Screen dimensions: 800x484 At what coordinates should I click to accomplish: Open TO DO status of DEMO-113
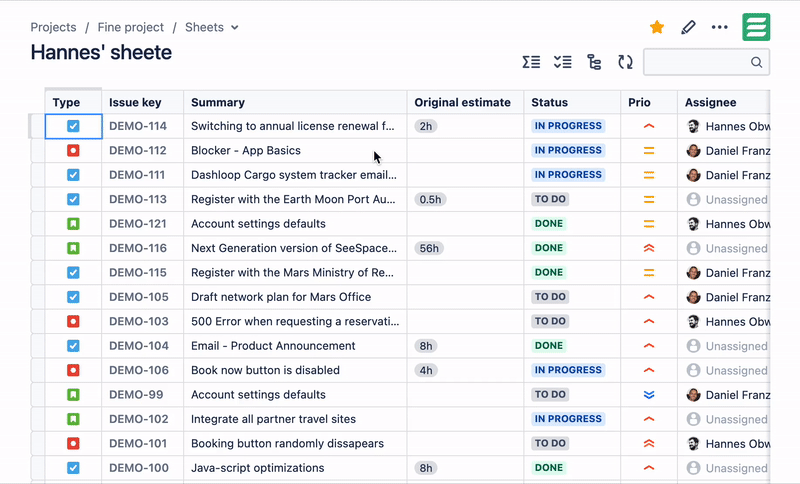[x=550, y=199]
